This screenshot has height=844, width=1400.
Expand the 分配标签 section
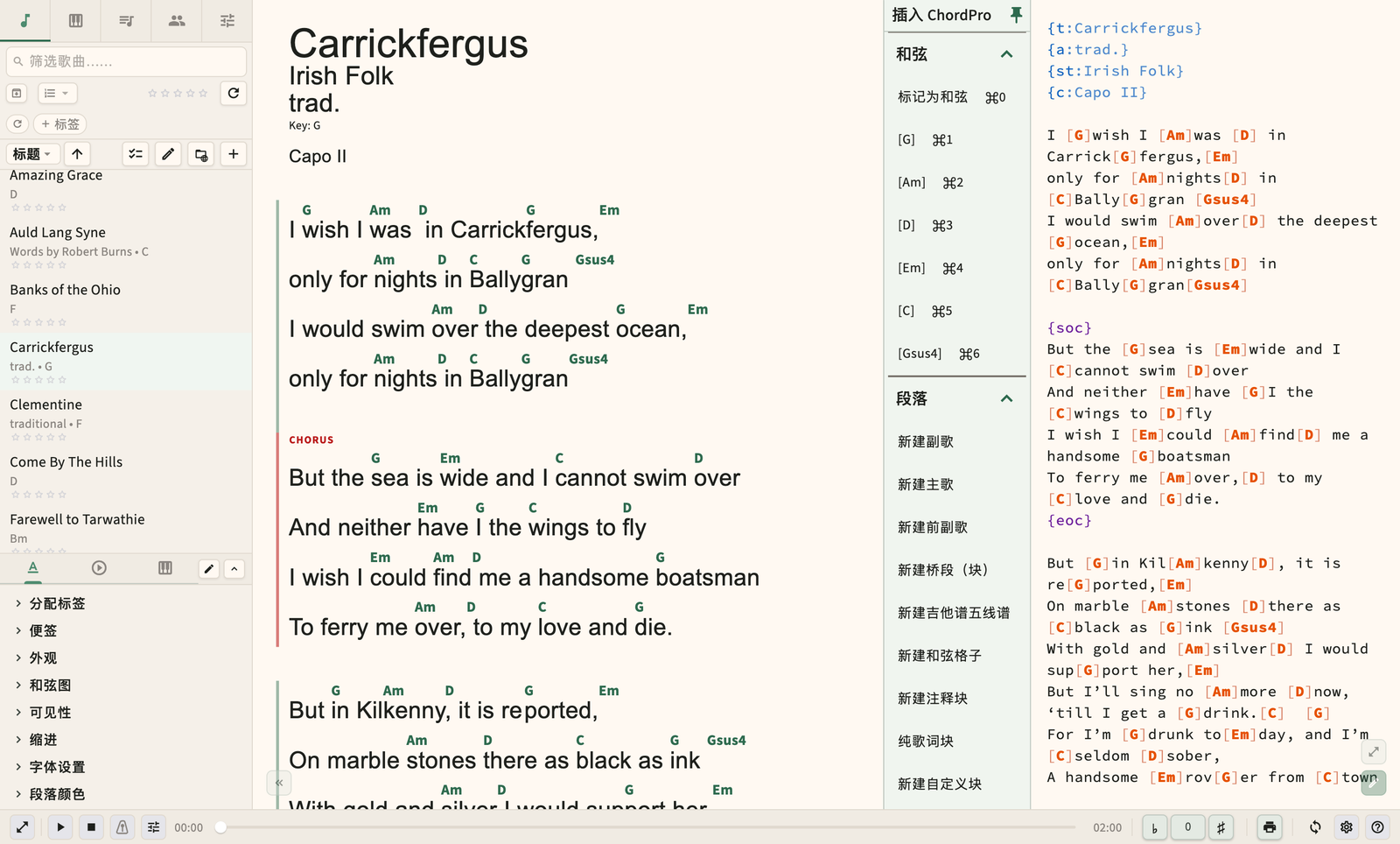click(126, 603)
